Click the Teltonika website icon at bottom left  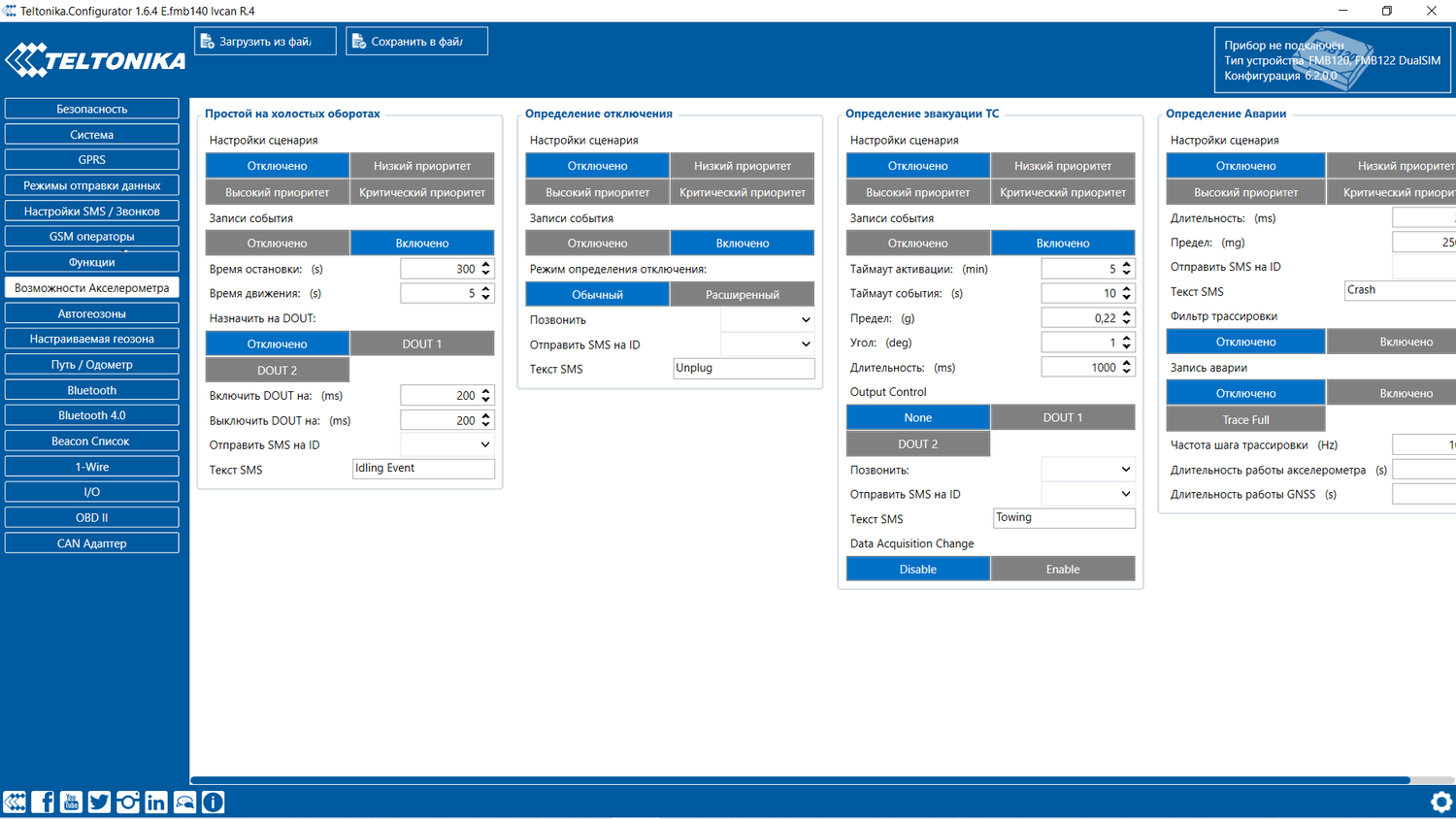15,802
